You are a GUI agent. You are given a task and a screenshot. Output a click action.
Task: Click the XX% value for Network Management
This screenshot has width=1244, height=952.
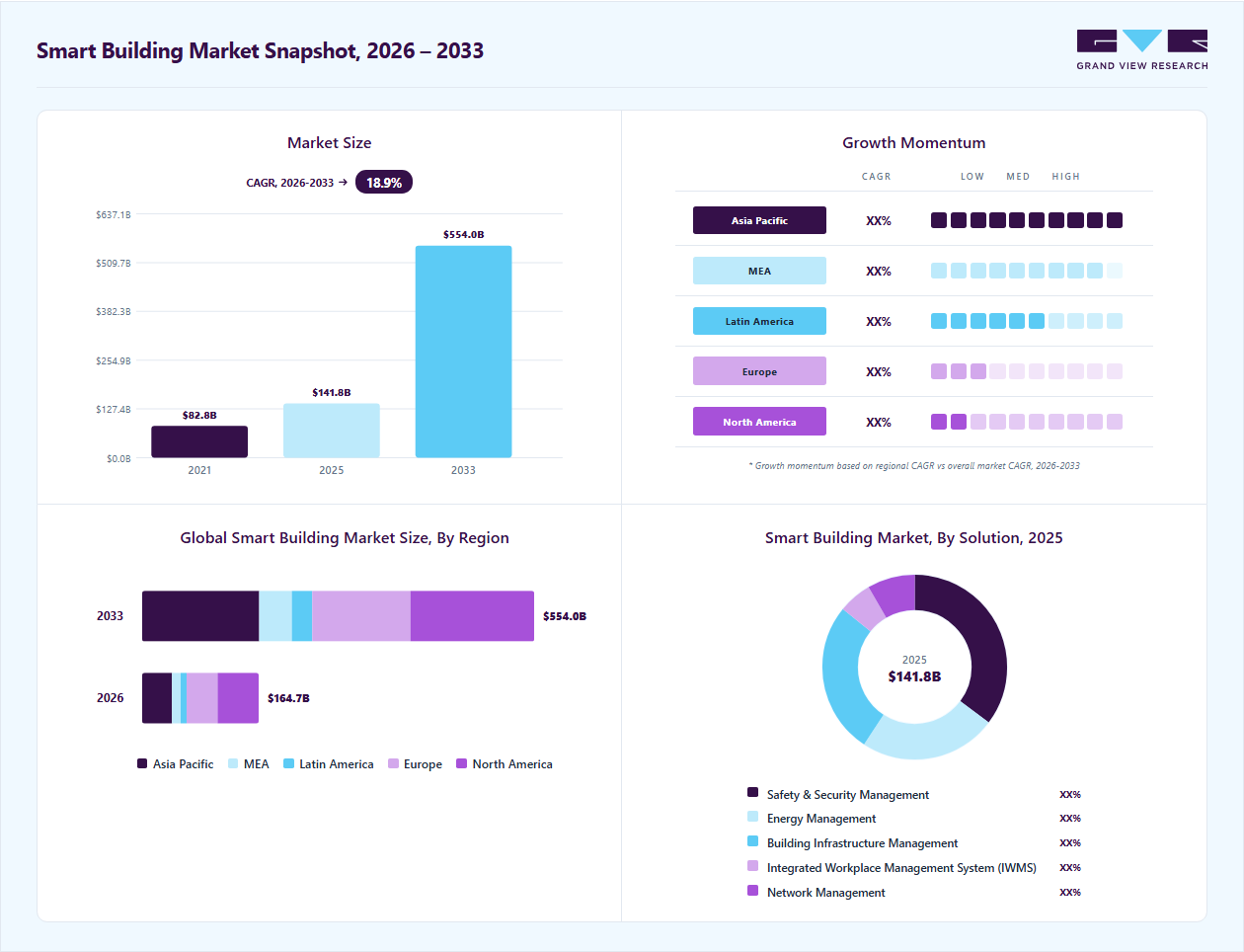tap(1070, 893)
